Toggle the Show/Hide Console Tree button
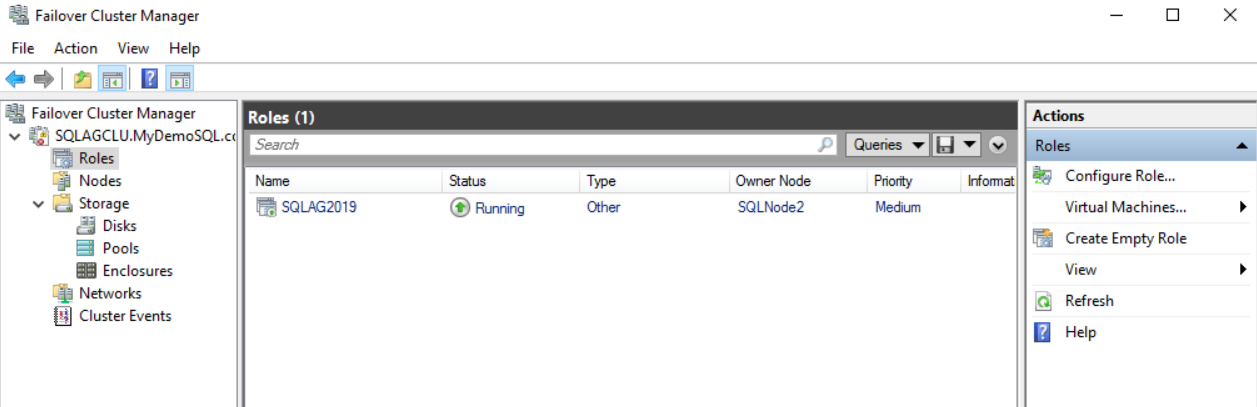The image size is (1257, 407). (x=112, y=79)
